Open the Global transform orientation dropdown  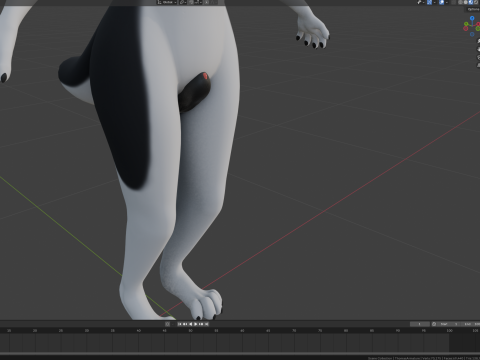coord(167,2)
